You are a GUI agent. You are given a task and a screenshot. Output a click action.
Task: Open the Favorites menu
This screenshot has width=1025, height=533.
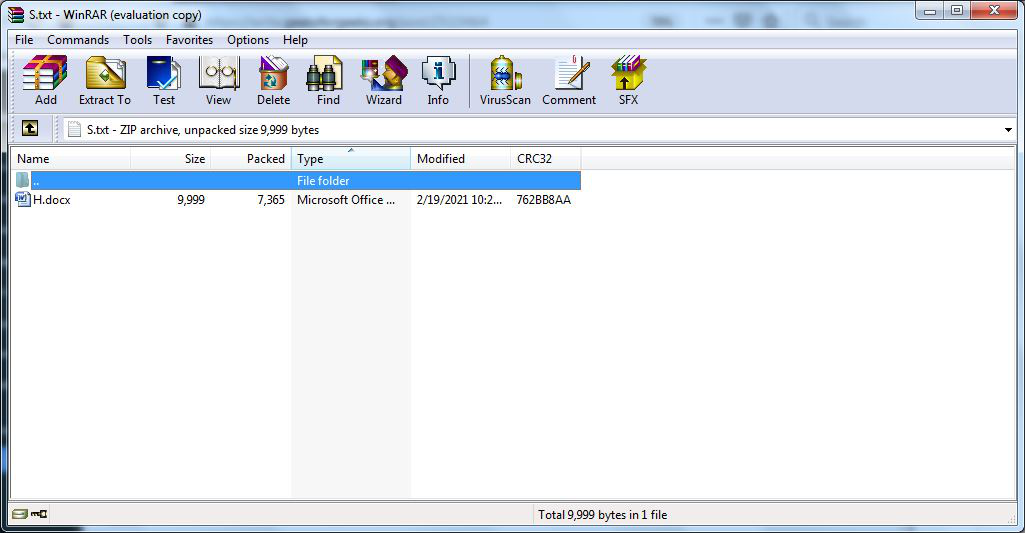(190, 40)
